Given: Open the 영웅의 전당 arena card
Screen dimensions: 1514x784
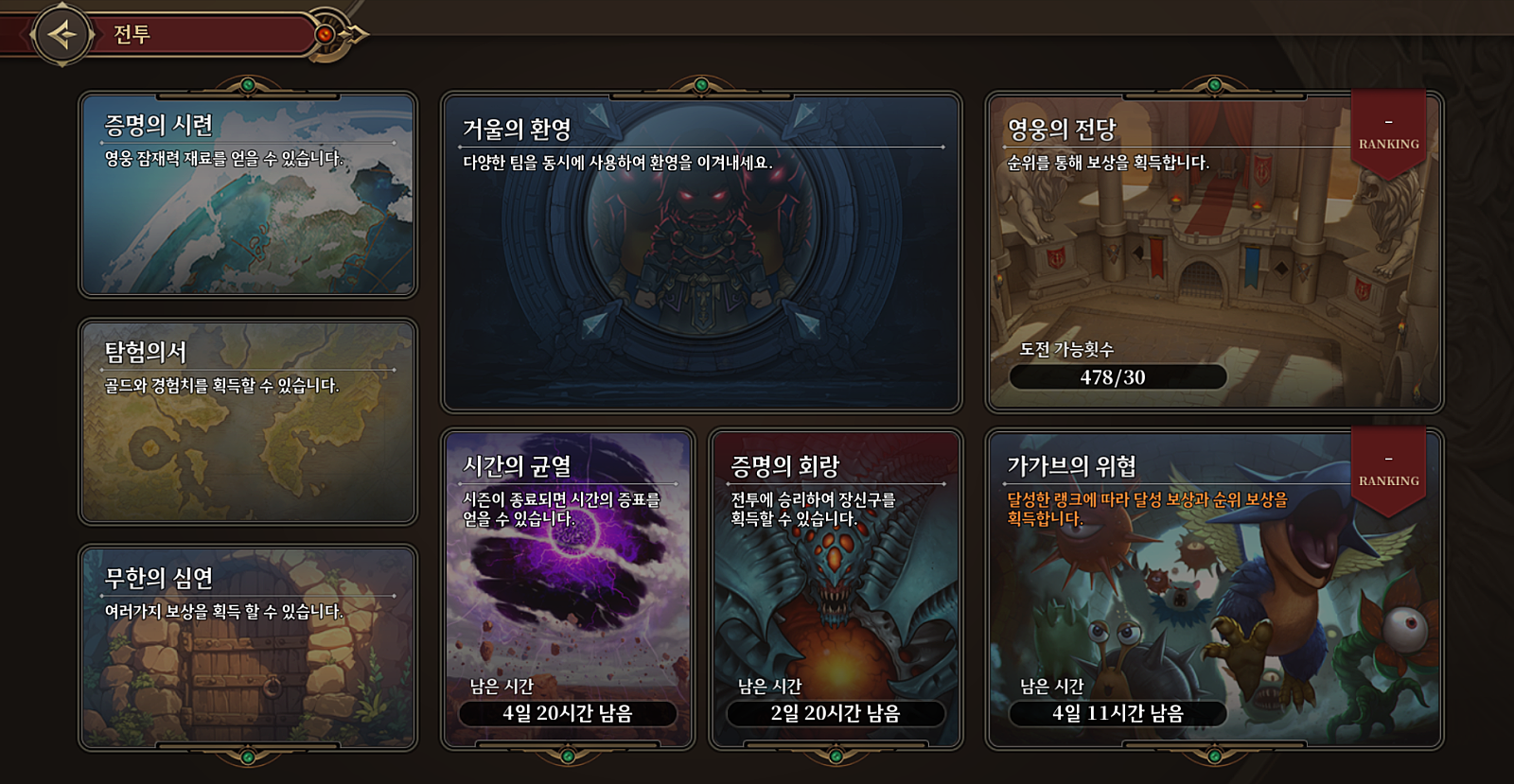Looking at the screenshot, I should 1214,253.
